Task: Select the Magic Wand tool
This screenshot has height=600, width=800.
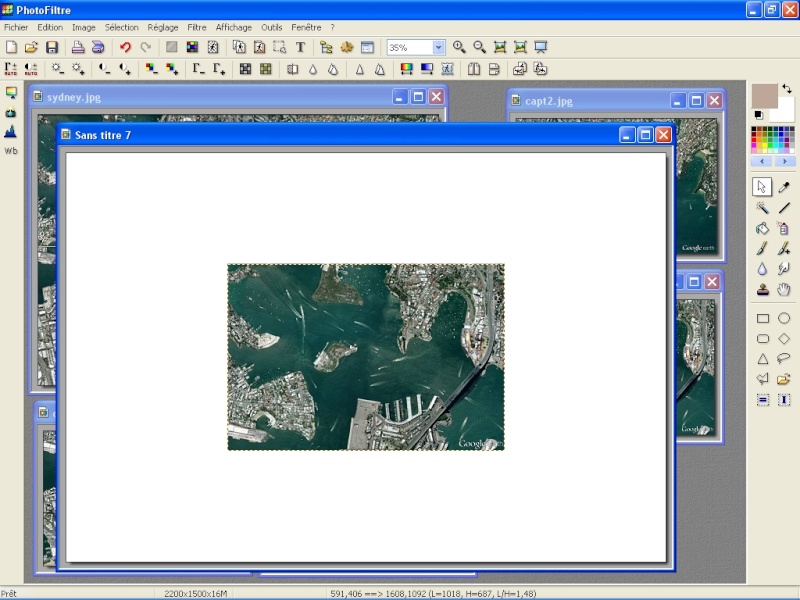Action: (x=762, y=208)
